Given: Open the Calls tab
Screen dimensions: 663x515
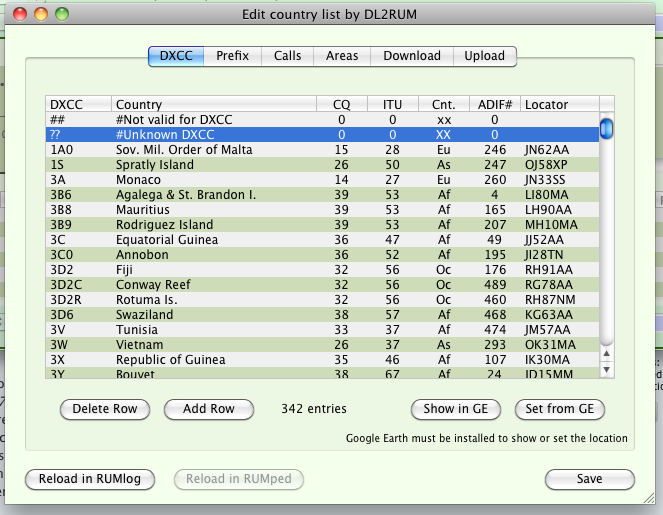Looking at the screenshot, I should point(288,56).
